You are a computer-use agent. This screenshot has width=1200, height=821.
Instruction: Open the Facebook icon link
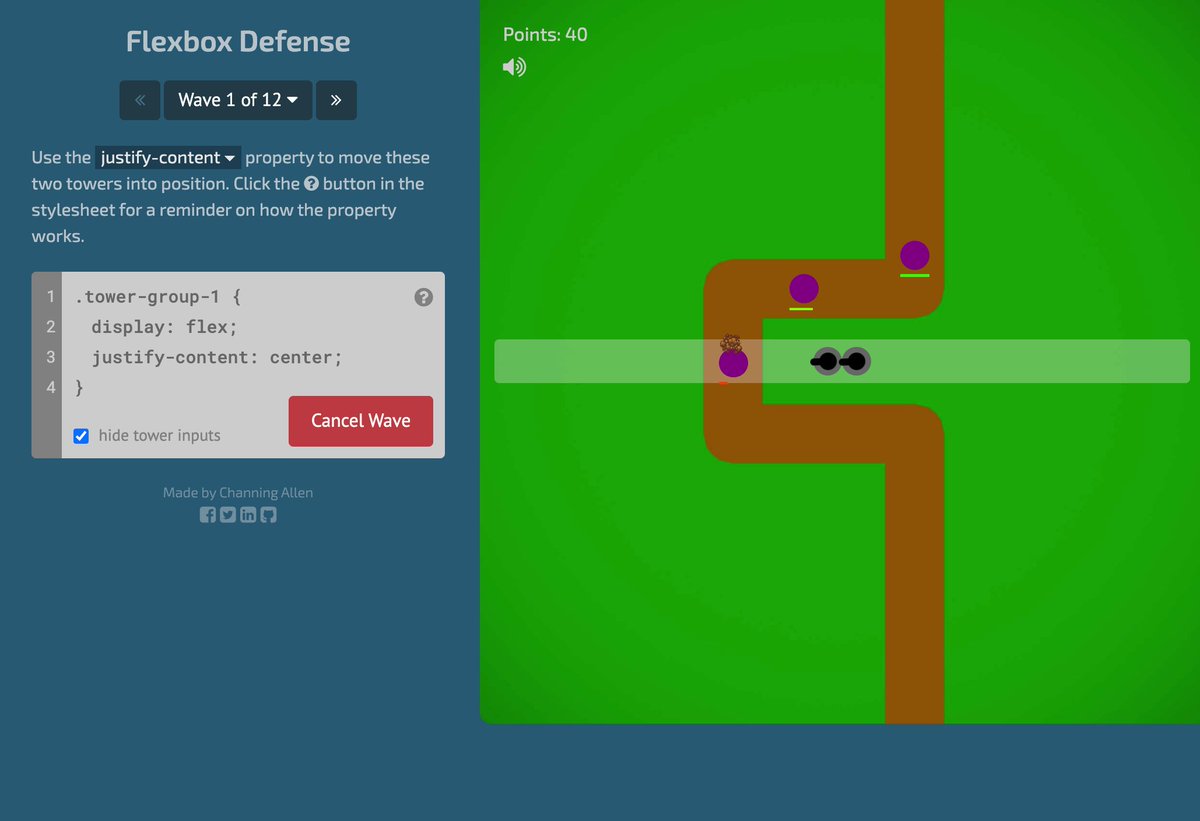(207, 514)
